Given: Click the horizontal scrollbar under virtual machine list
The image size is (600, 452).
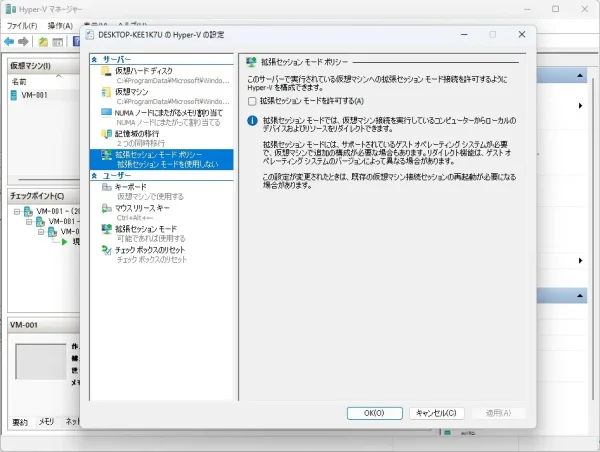Looking at the screenshot, I should coord(49,179).
